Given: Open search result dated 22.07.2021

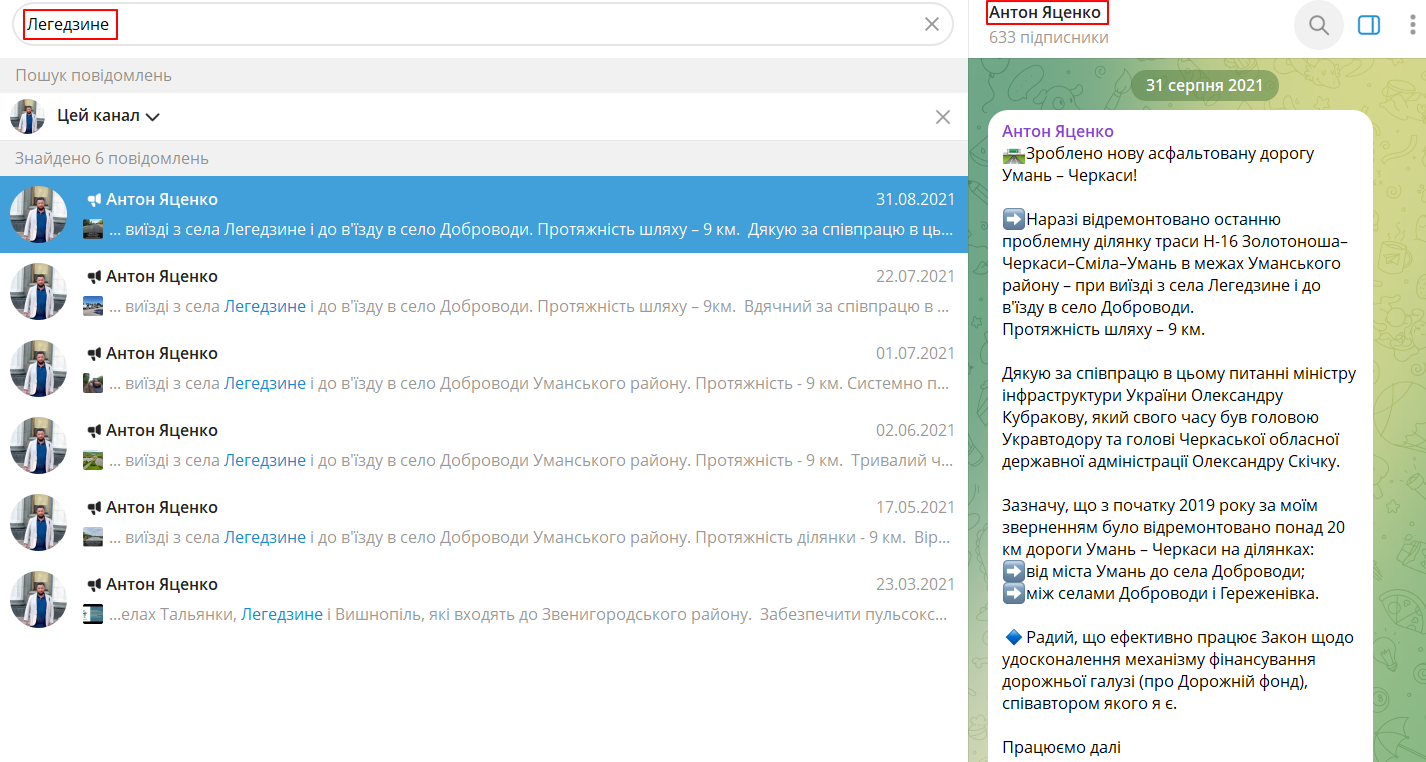Looking at the screenshot, I should [484, 292].
